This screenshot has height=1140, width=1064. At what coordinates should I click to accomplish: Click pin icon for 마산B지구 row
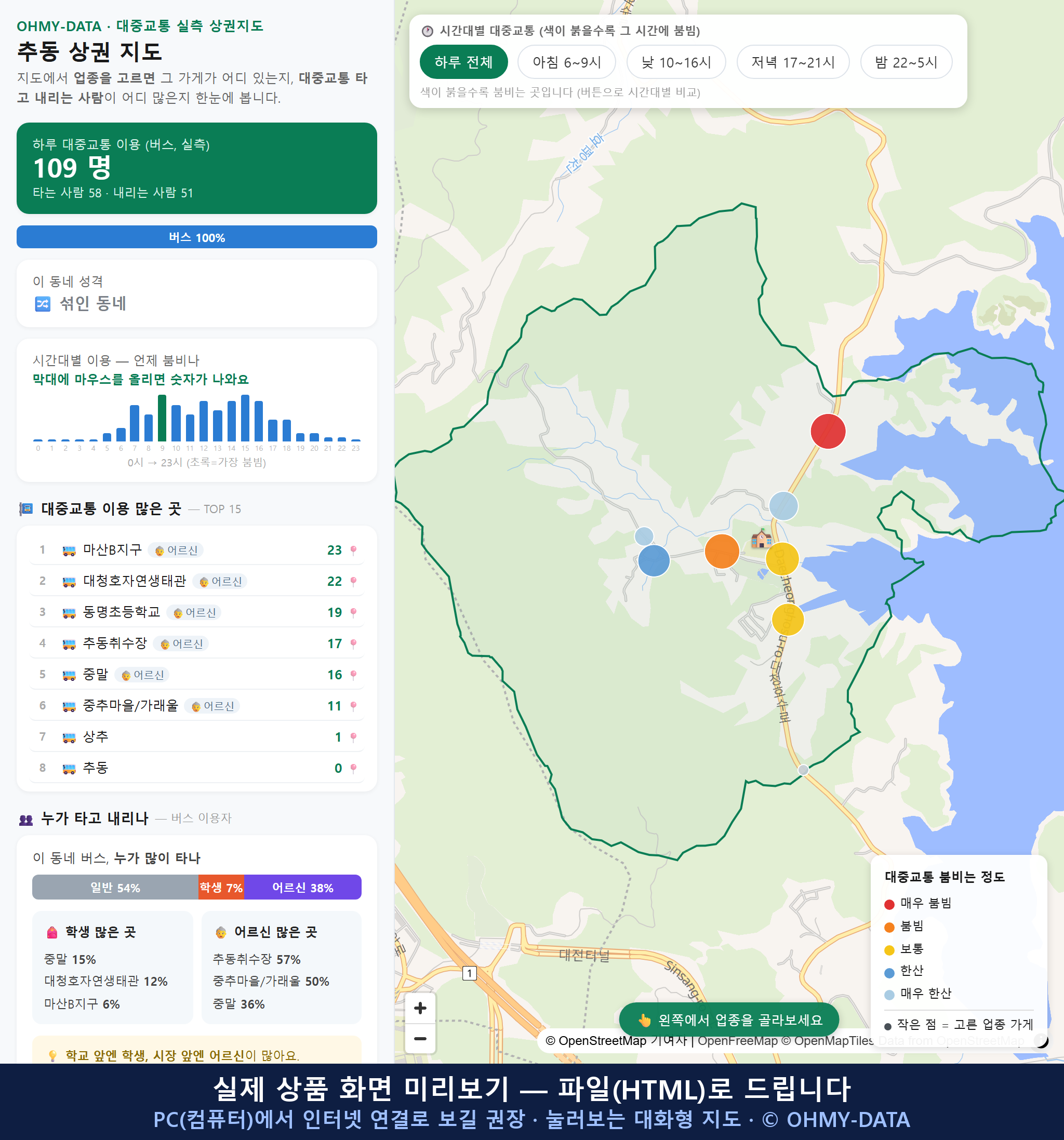point(353,551)
